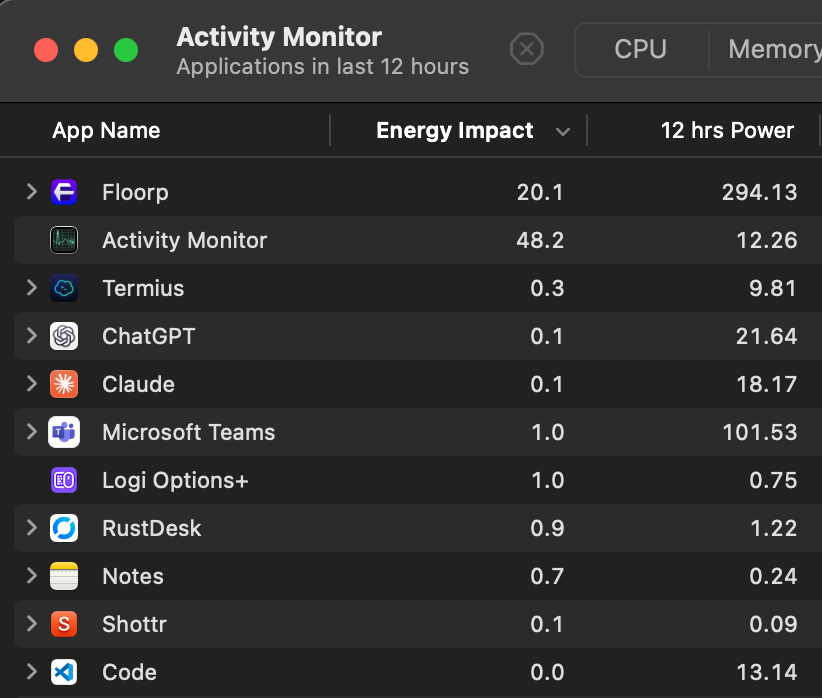Select the Termius app name
The image size is (822, 698).
tap(143, 288)
